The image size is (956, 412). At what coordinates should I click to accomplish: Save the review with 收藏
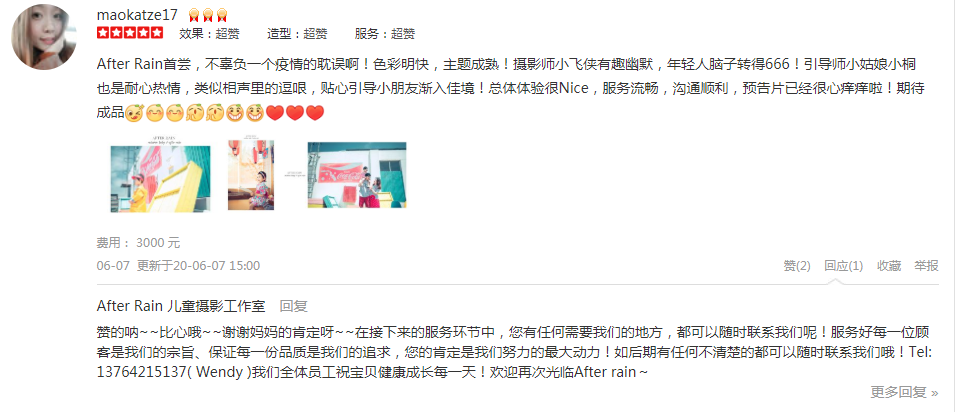(x=889, y=266)
